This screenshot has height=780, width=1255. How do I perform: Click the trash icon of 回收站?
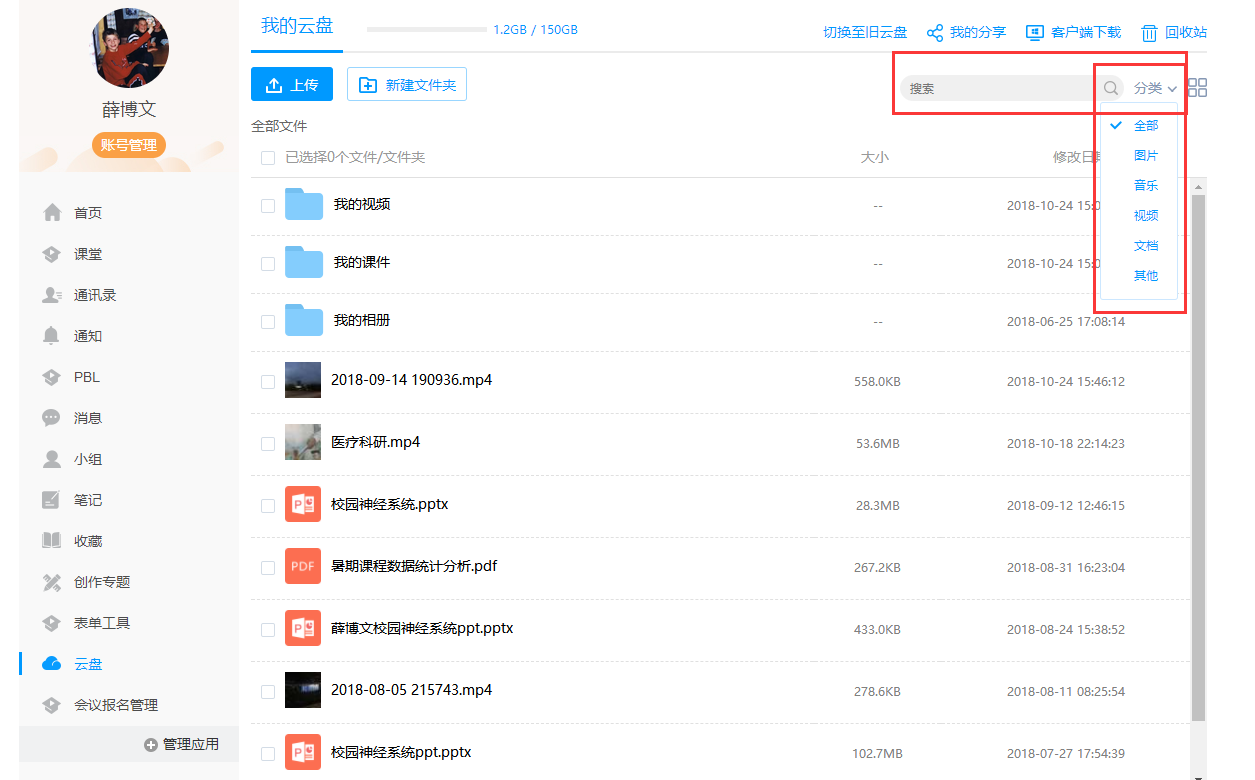tap(1150, 32)
